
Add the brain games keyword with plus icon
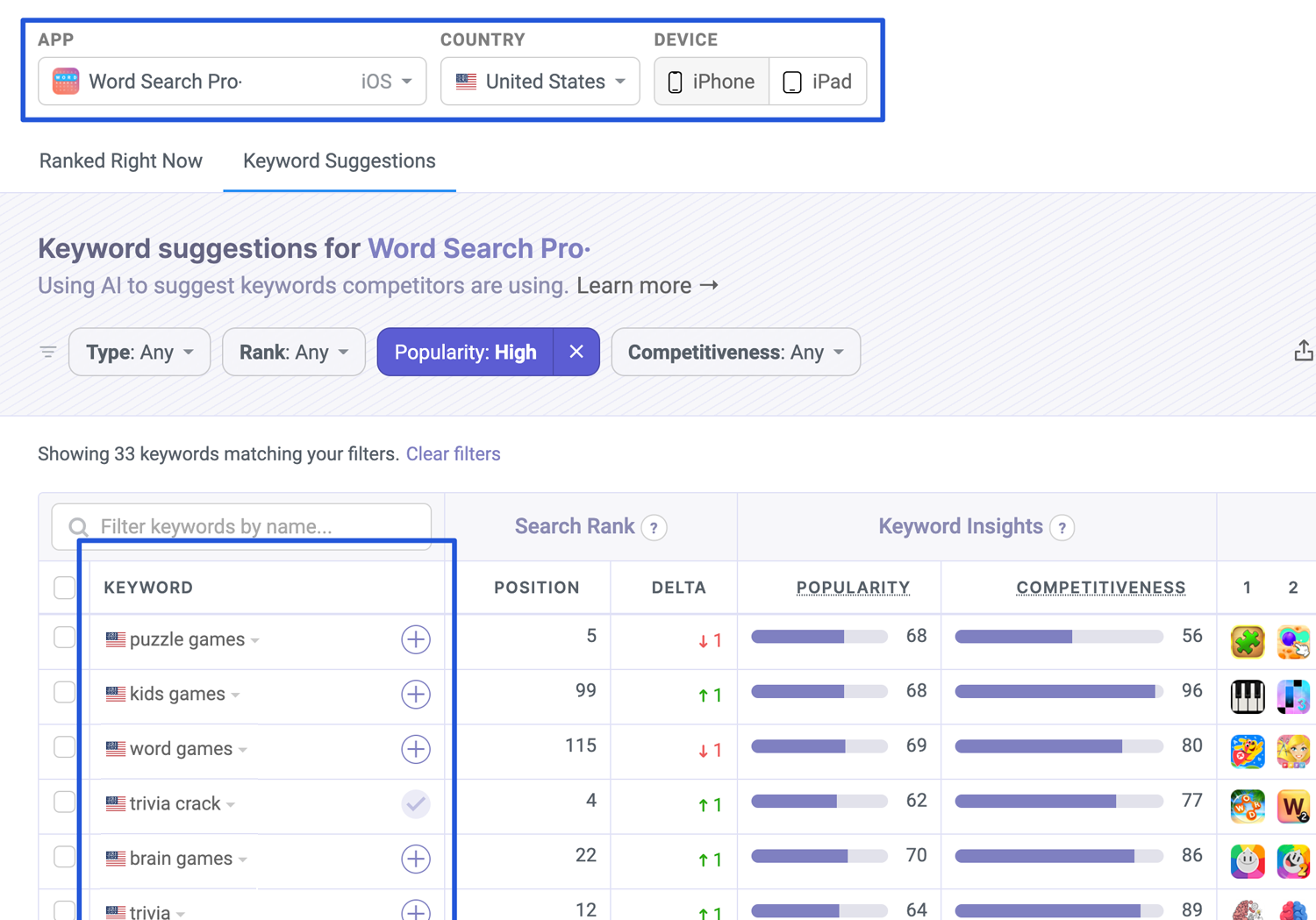[416, 859]
